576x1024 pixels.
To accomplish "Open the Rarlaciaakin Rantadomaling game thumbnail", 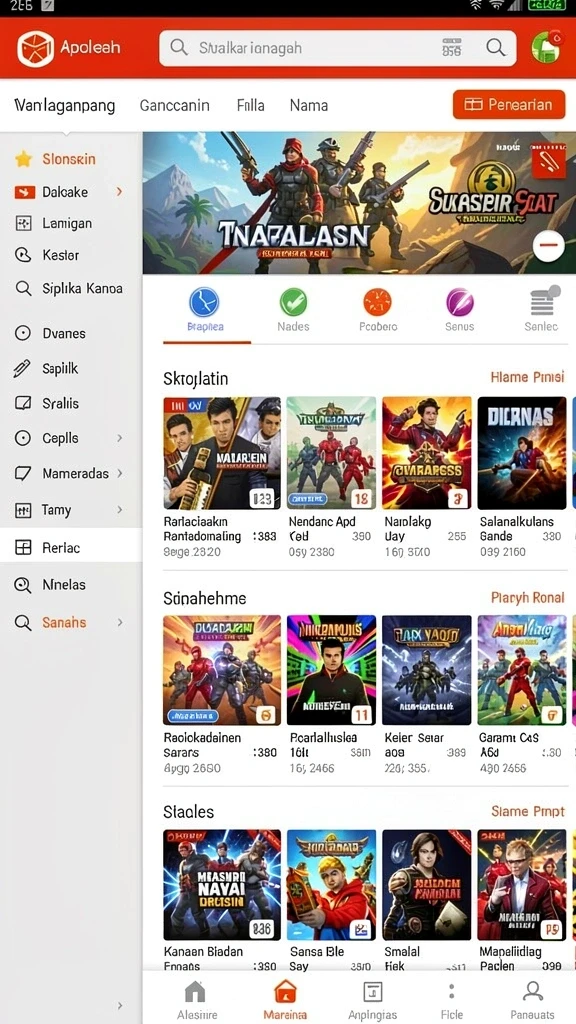I will (x=222, y=453).
